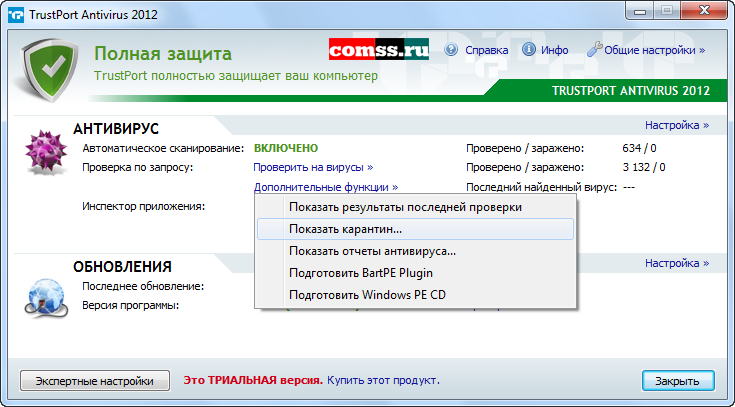This screenshot has width=735, height=407.
Task: Select Показать результаты последней проверки
Action: 405,207
